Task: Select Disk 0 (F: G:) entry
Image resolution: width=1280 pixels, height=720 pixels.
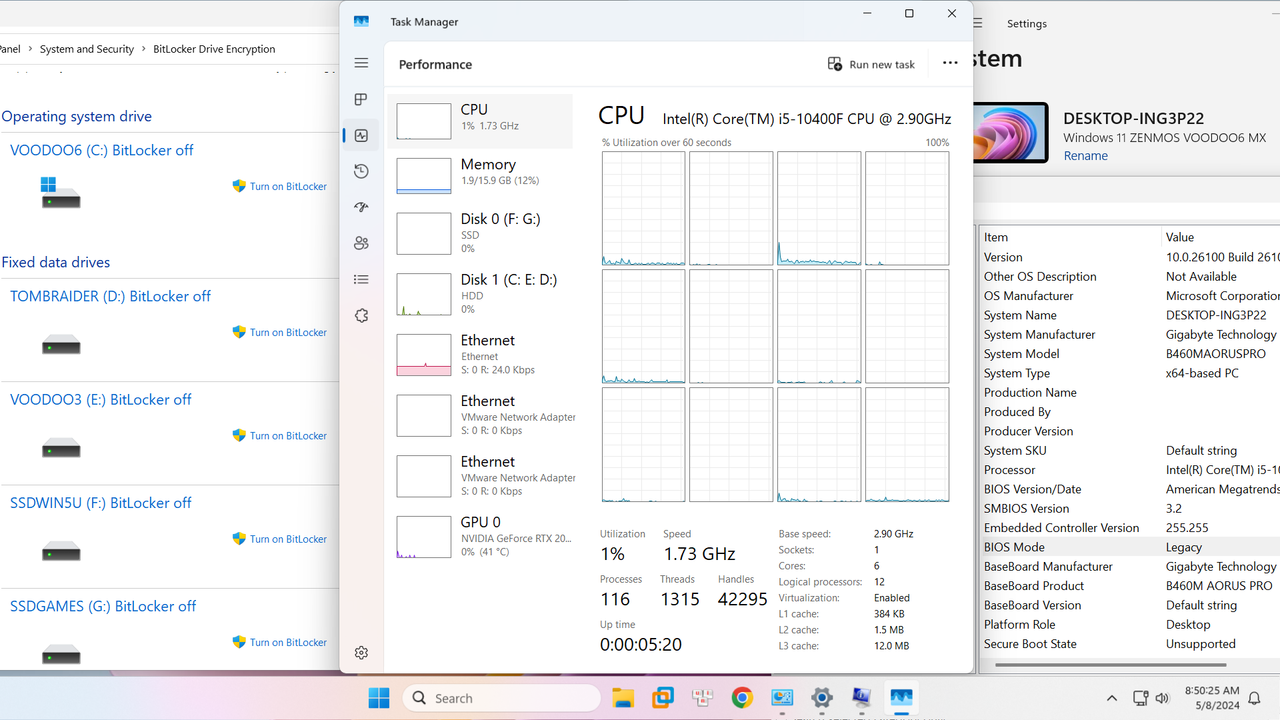Action: (x=482, y=233)
